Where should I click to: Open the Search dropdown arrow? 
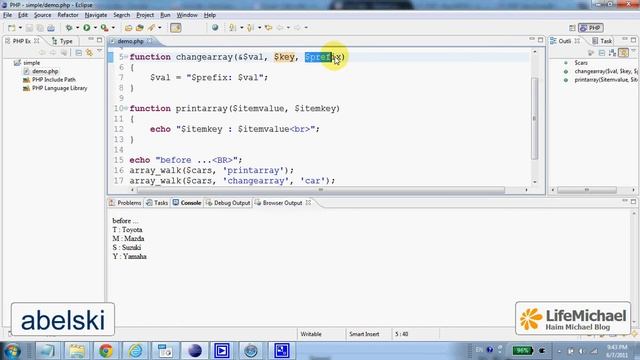pos(160,28)
